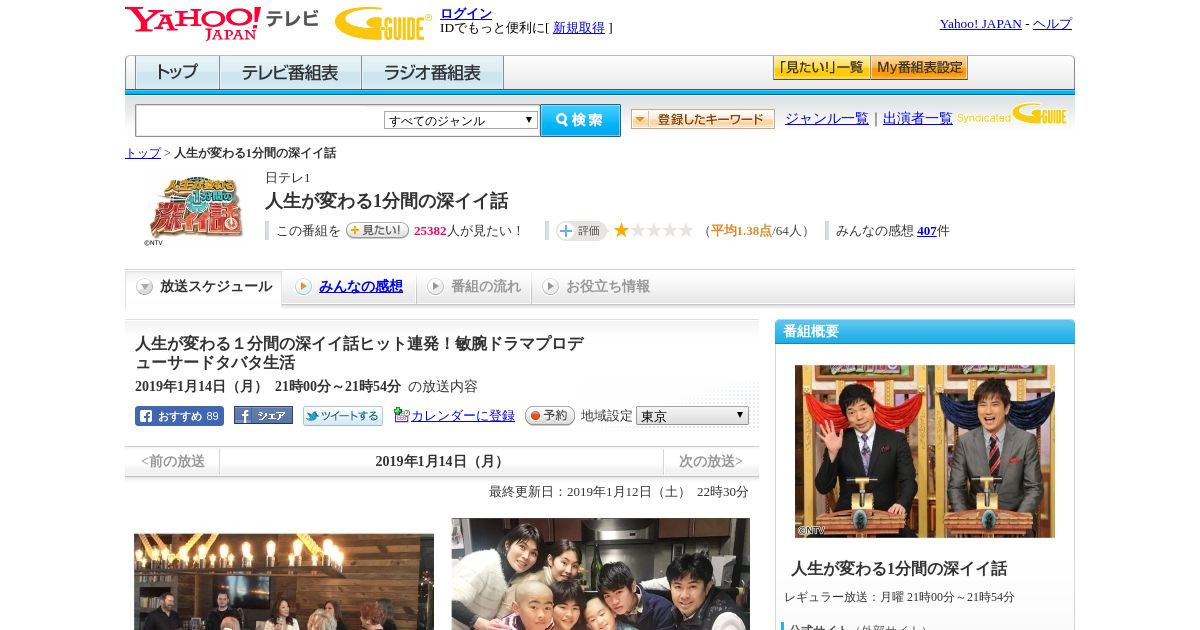
Task: Click the 日テレ1 channel label
Action: pyautogui.click(x=288, y=178)
